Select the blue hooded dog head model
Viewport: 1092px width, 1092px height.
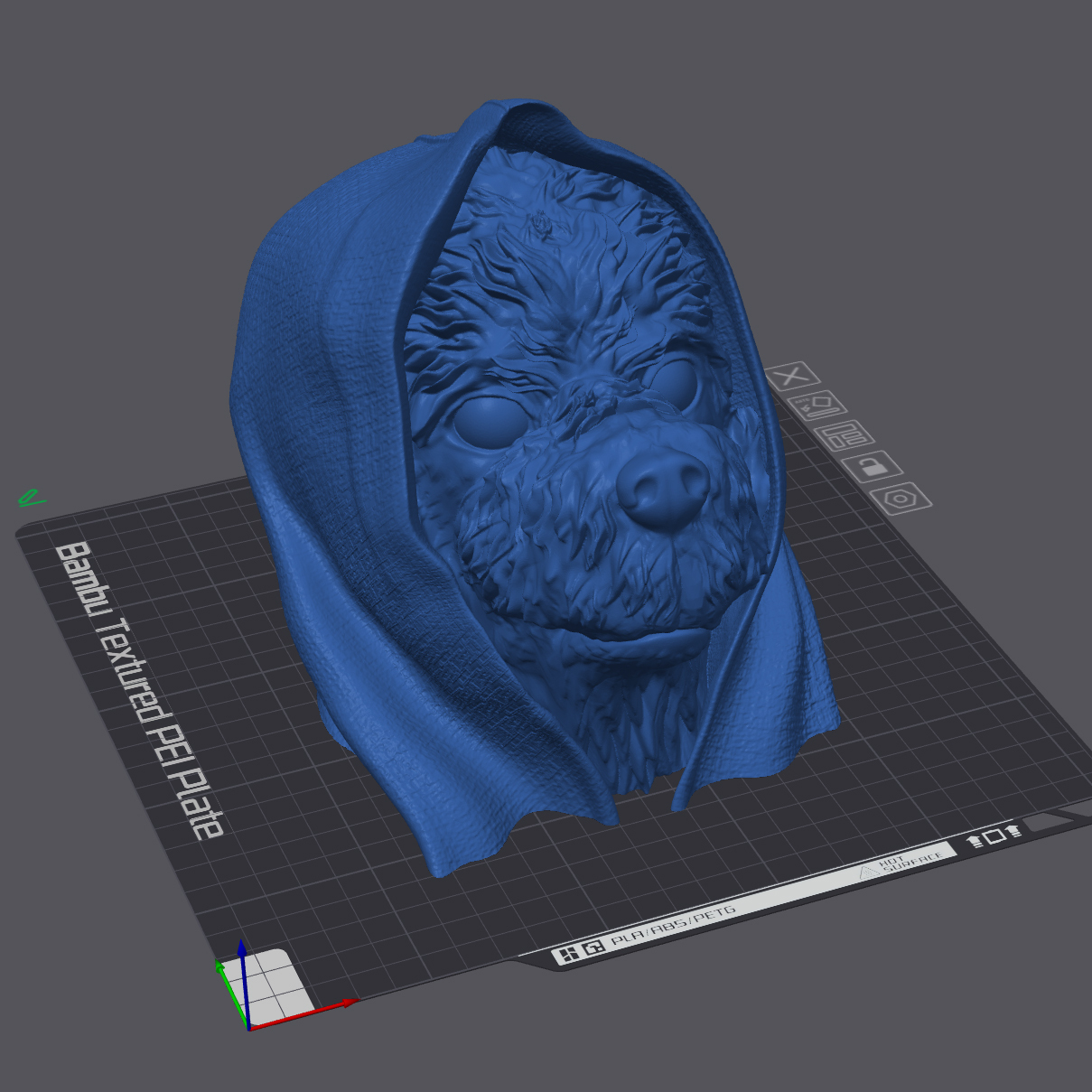[x=533, y=488]
